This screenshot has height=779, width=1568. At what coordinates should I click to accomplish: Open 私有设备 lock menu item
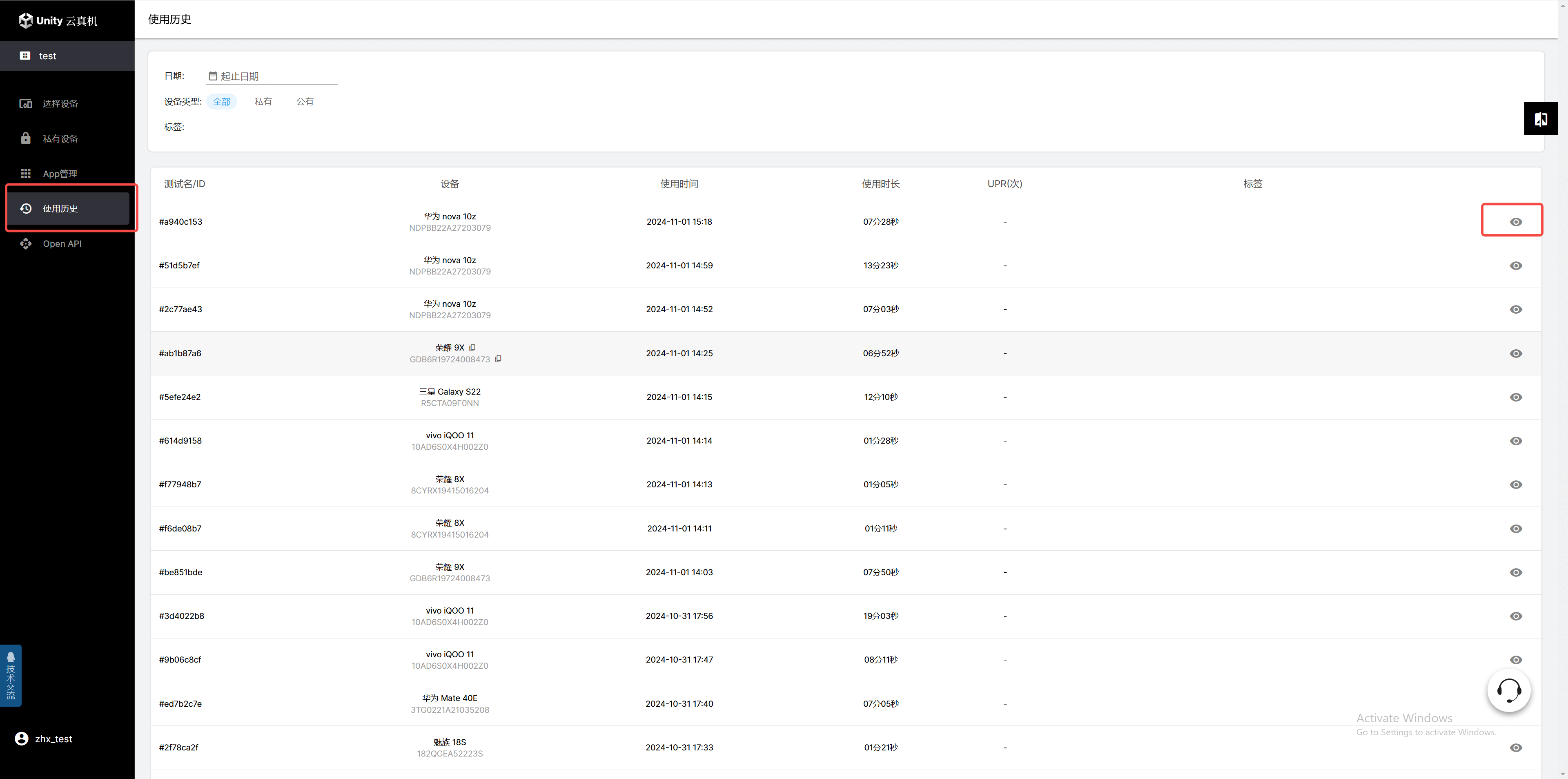pyautogui.click(x=60, y=139)
